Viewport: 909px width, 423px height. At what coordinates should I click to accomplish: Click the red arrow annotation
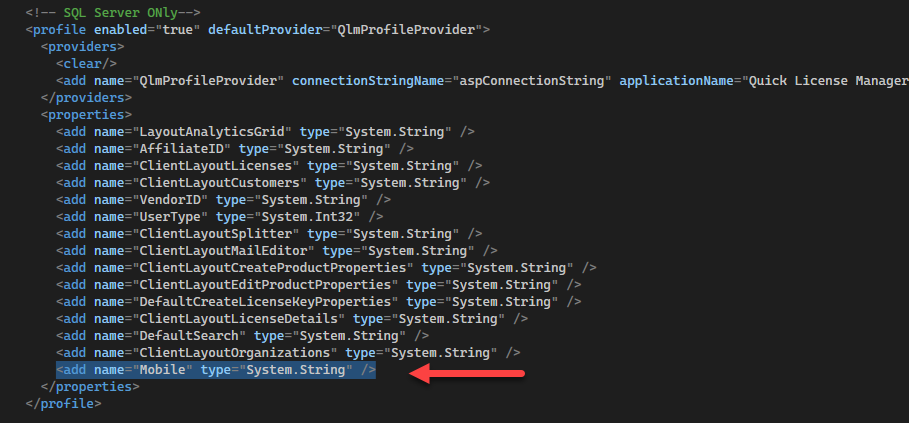pos(467,374)
